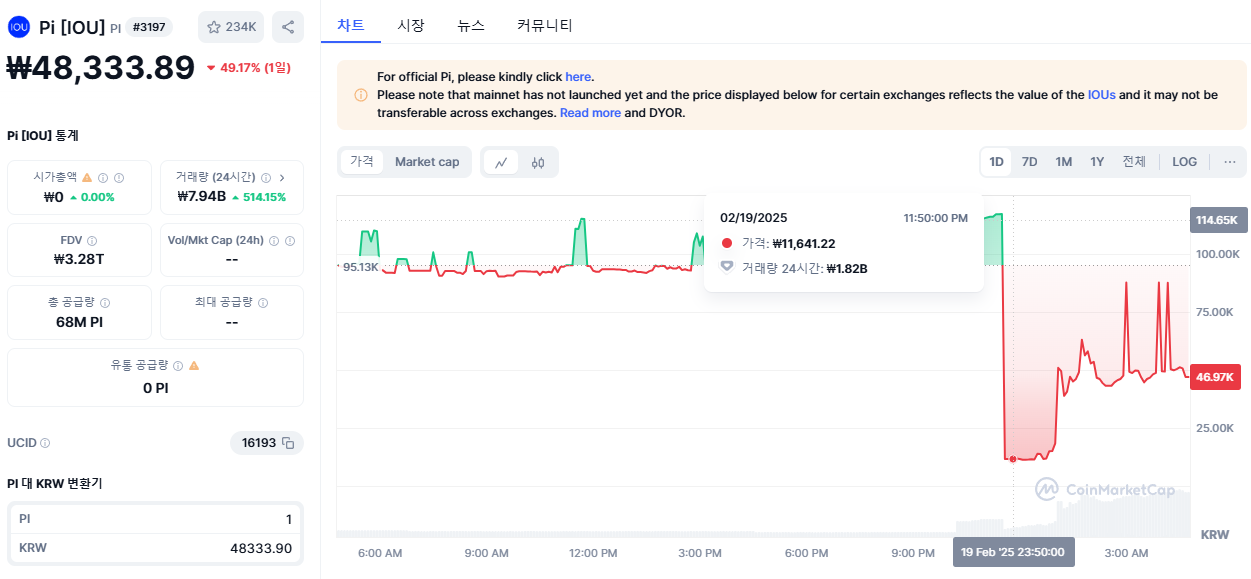Viewport: 1251px width, 579px height.
Task: Open the 커뮤니티 tab
Action: point(545,25)
